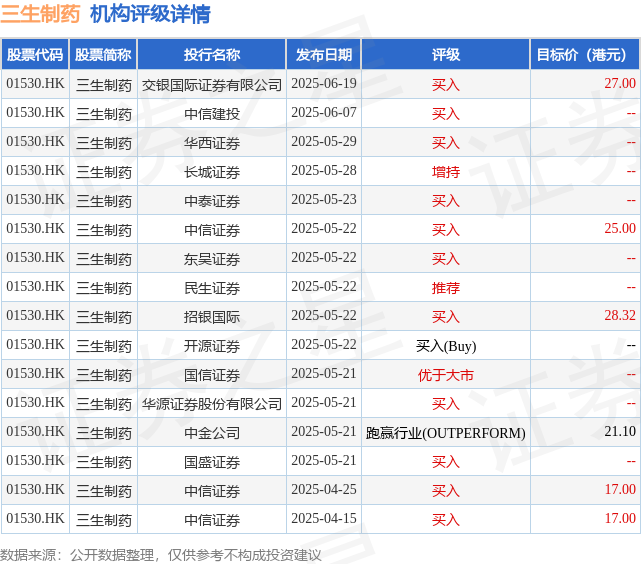
Task: Select the 2025-06-19 date cell
Action: click(x=324, y=84)
